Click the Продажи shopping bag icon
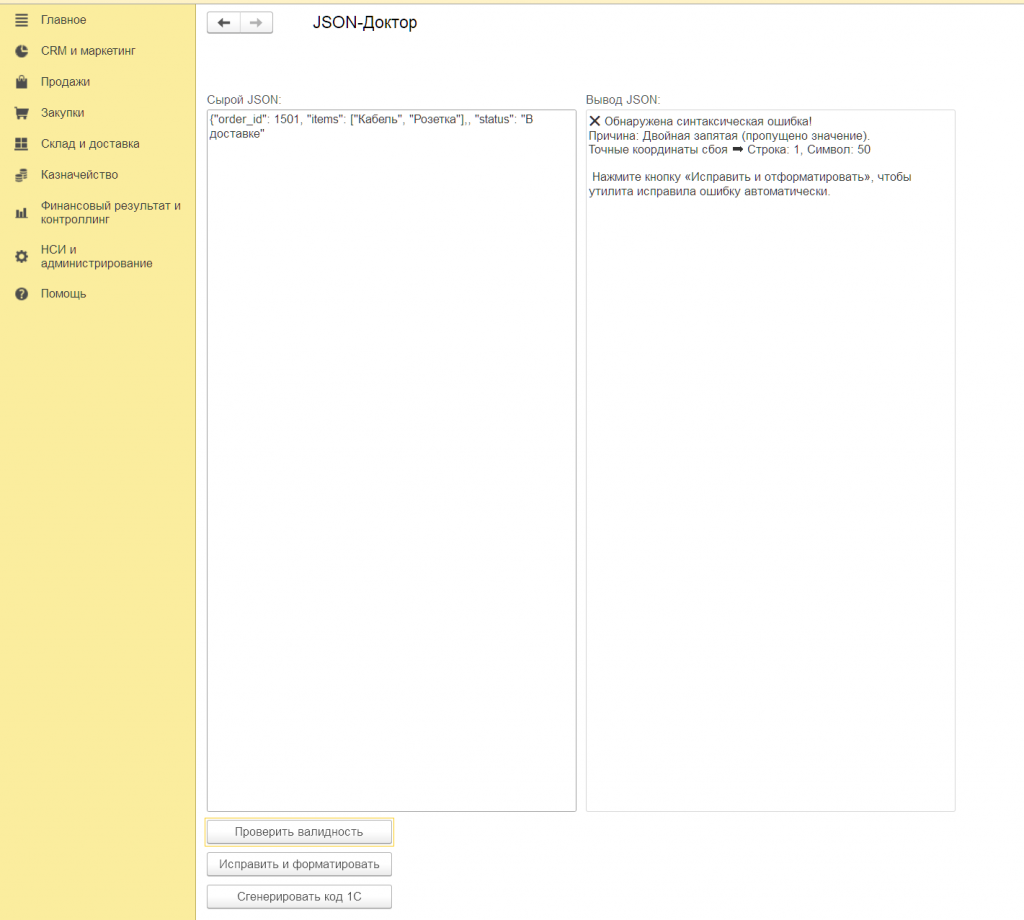1024x920 pixels. (22, 82)
